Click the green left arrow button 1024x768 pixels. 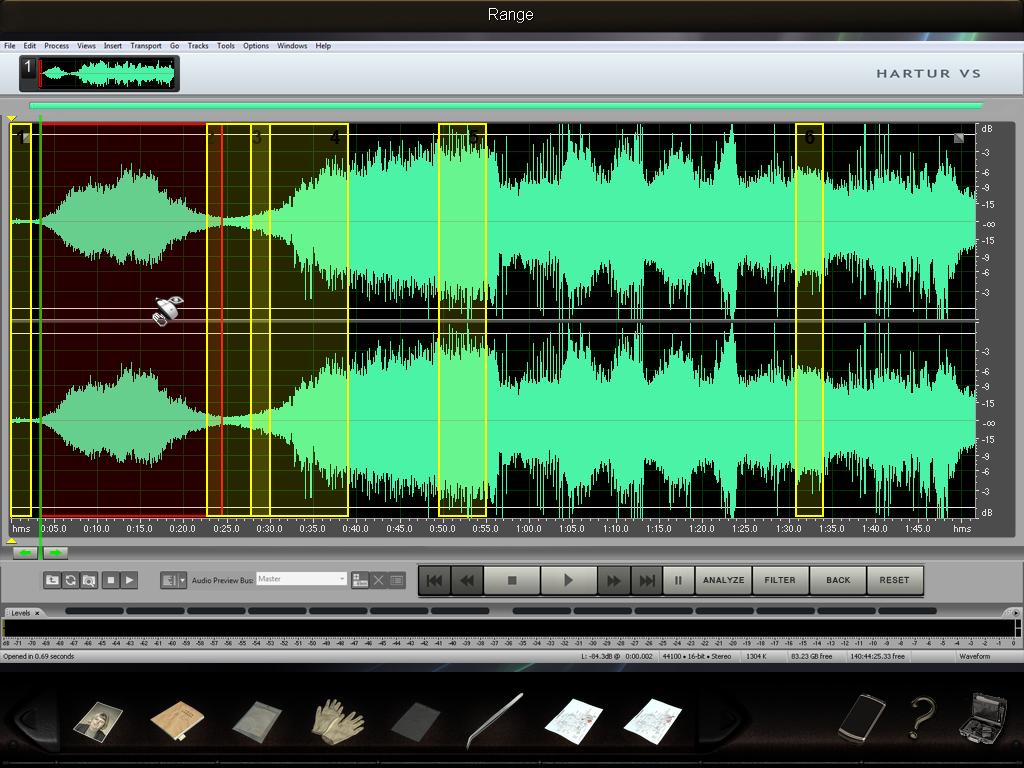pos(25,553)
